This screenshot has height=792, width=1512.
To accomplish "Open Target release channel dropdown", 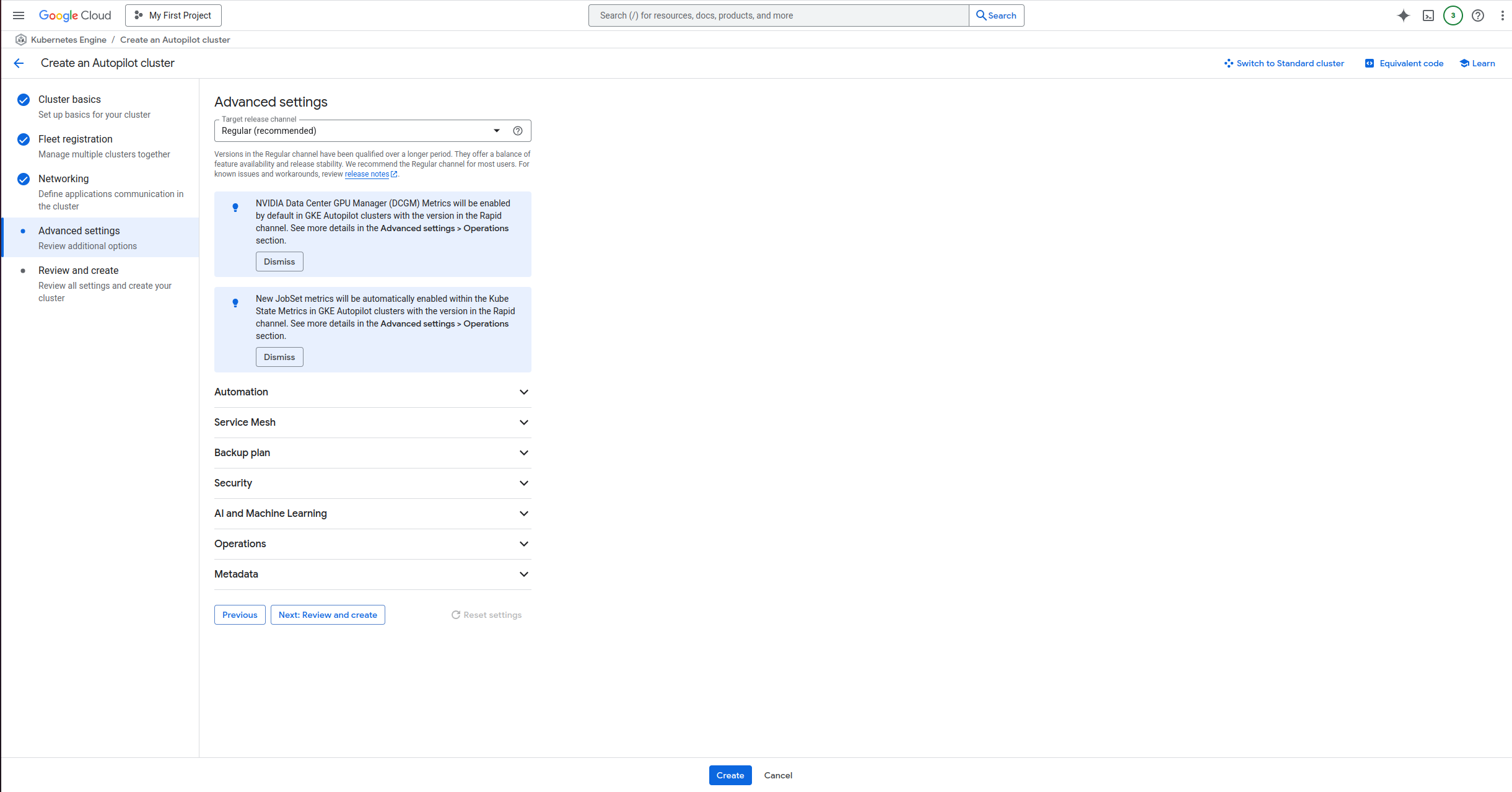I will [x=359, y=131].
